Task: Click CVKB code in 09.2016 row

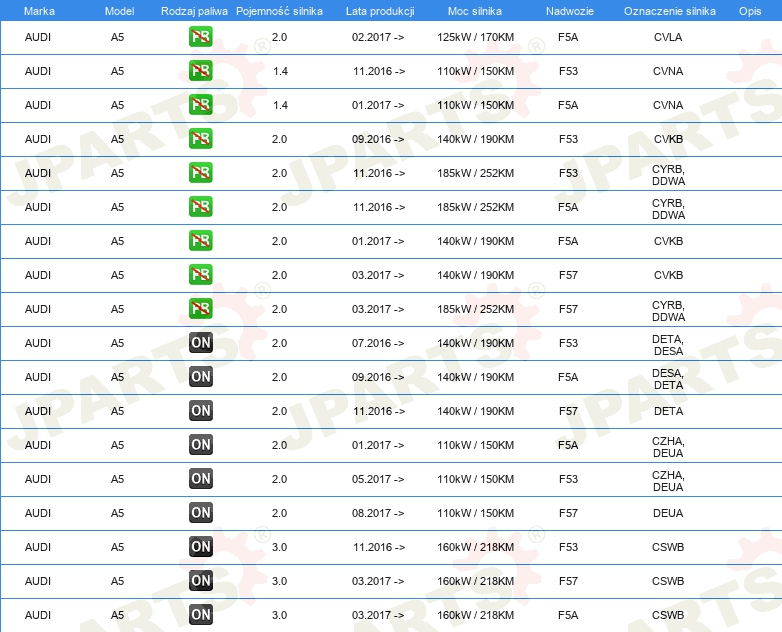Action: tap(668, 139)
